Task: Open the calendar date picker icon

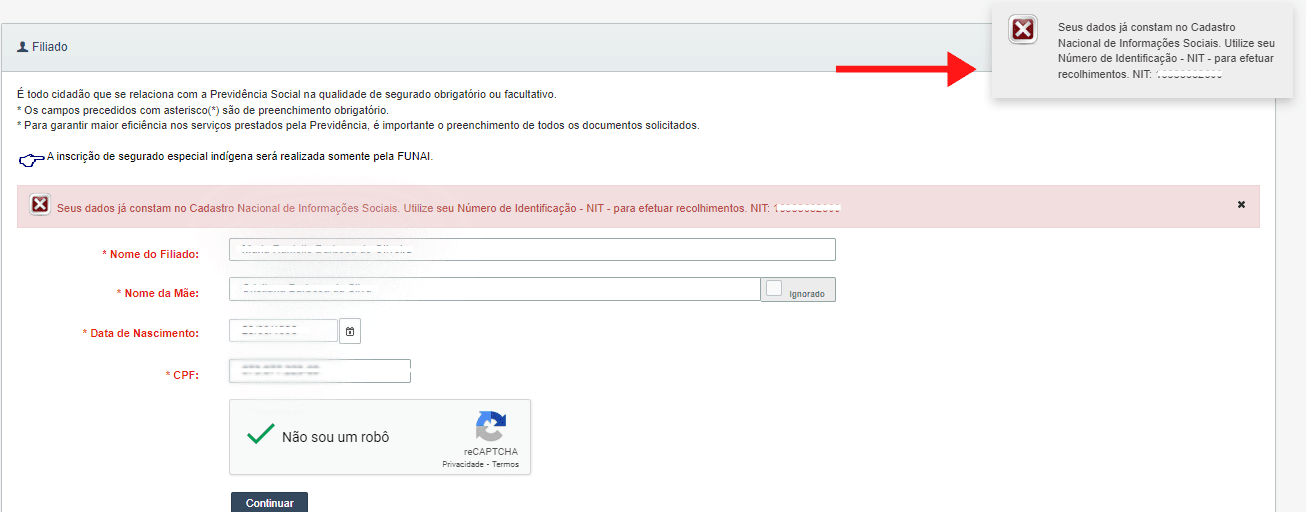Action: click(x=350, y=331)
